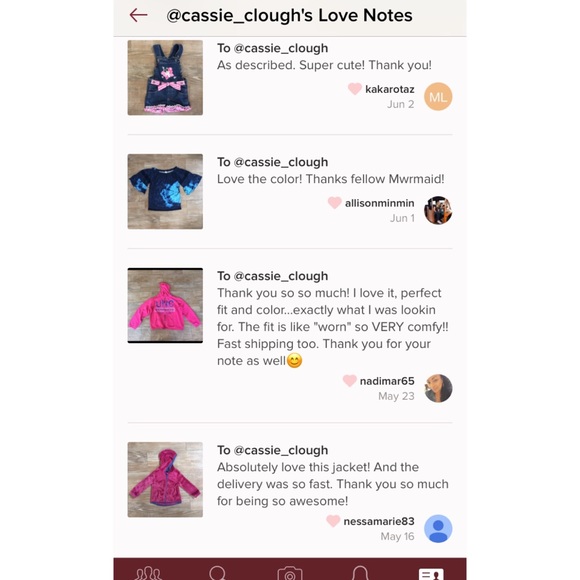Open the pink hoodie thumbnail
This screenshot has height=580, width=580.
tap(165, 306)
